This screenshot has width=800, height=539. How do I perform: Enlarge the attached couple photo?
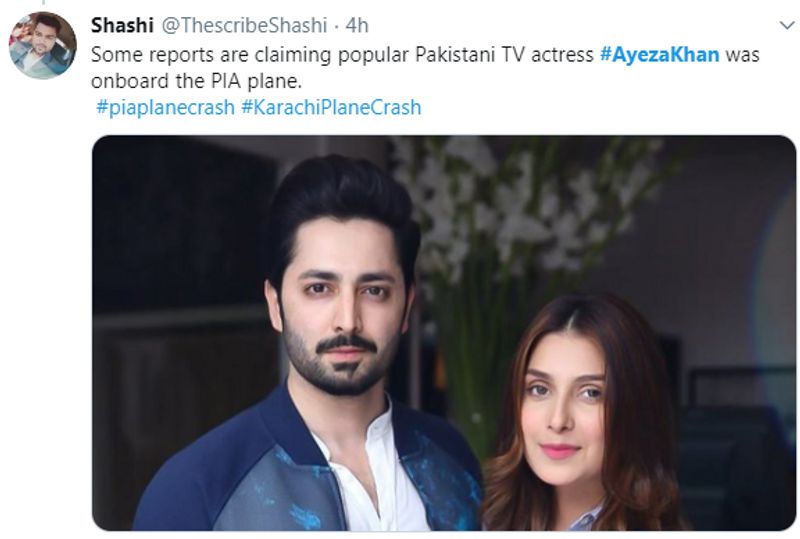coord(444,333)
